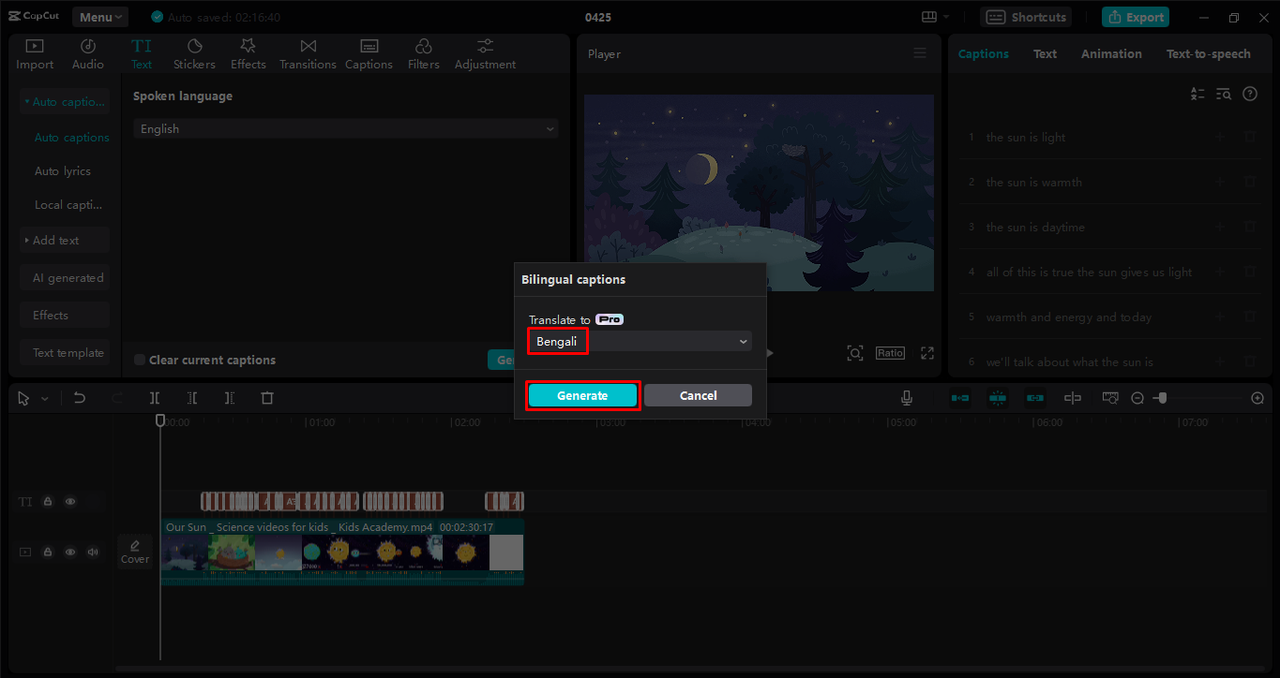Click the Cover edit button
The width and height of the screenshot is (1280, 678).
[135, 551]
